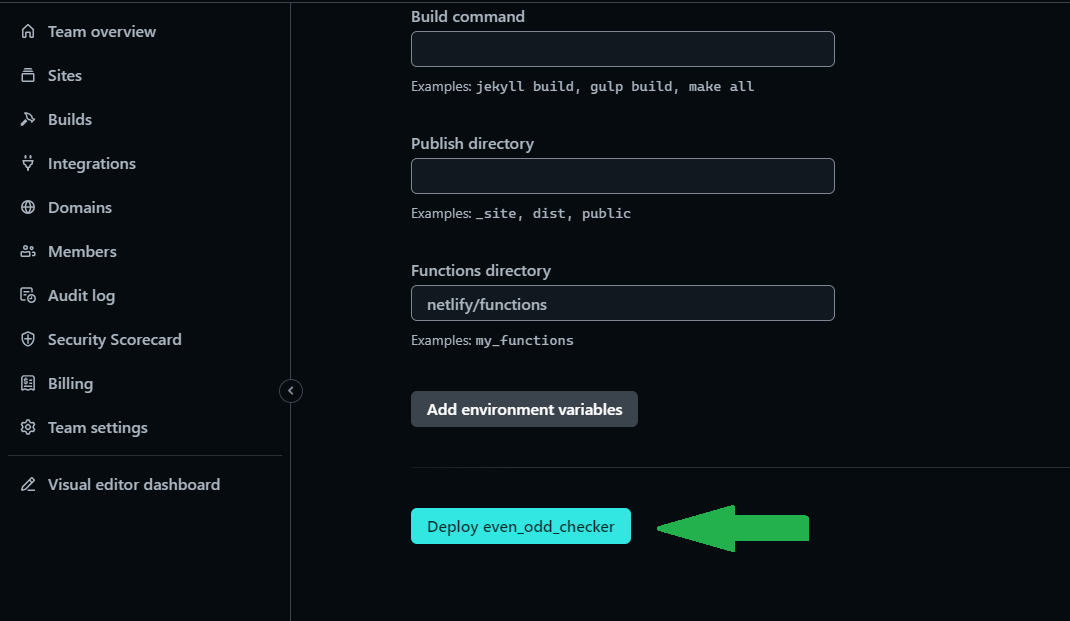Click the Members people icon
The width and height of the screenshot is (1070, 621).
point(28,252)
